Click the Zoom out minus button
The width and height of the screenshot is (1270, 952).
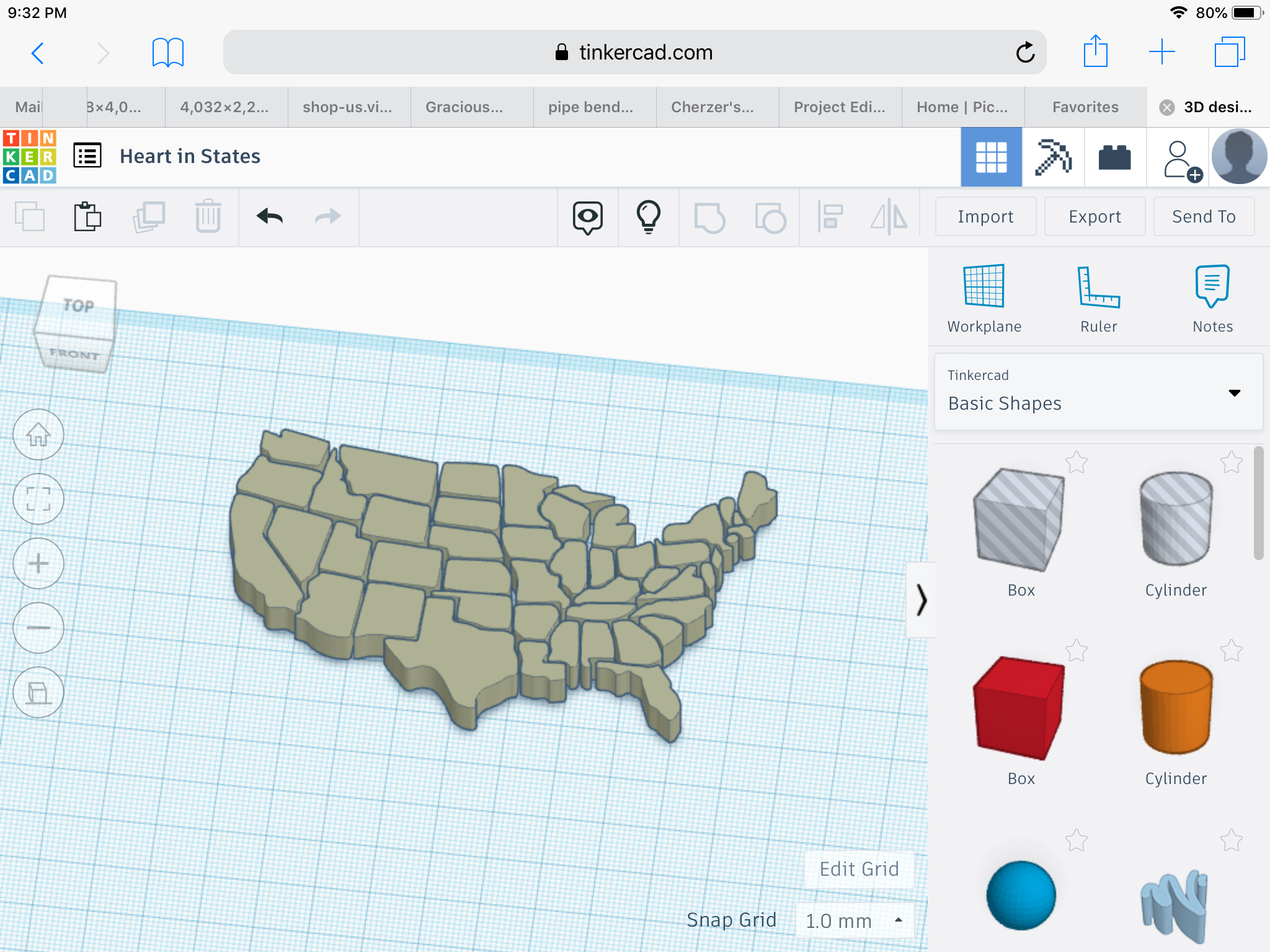pyautogui.click(x=38, y=628)
